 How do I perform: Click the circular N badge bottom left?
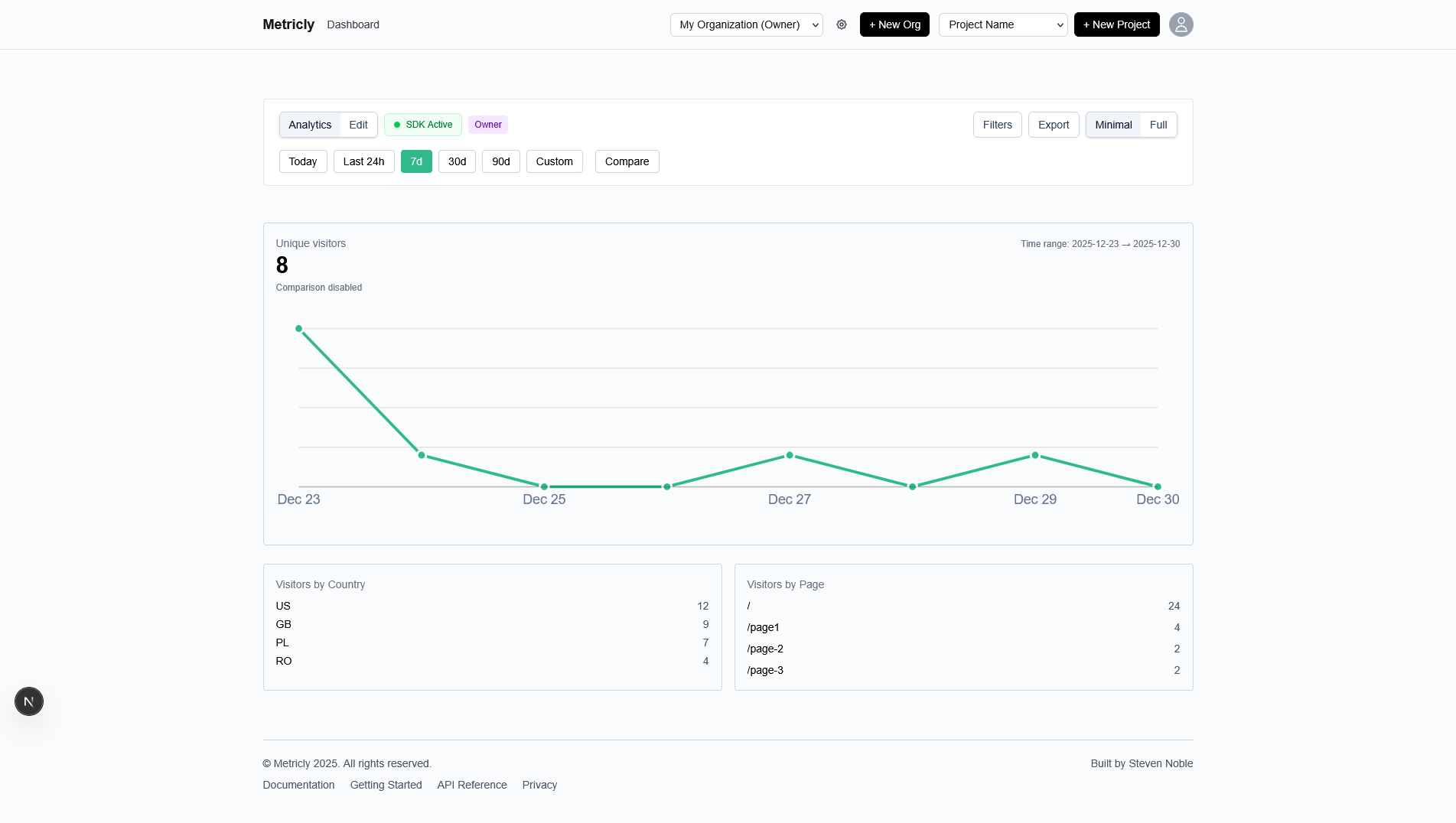coord(29,701)
